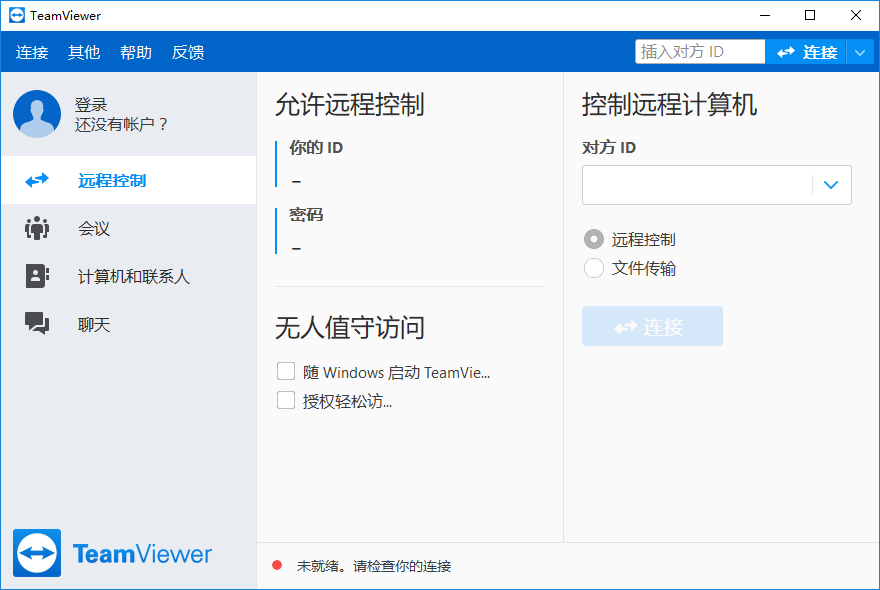Click the blue 连接 toolbar button
The width and height of the screenshot is (880, 590).
(x=806, y=52)
